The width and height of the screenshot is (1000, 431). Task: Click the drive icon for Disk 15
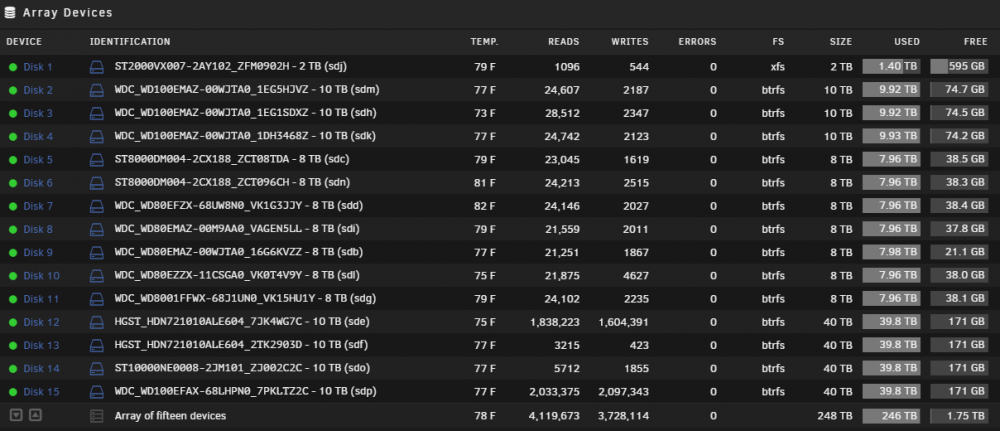[96, 391]
